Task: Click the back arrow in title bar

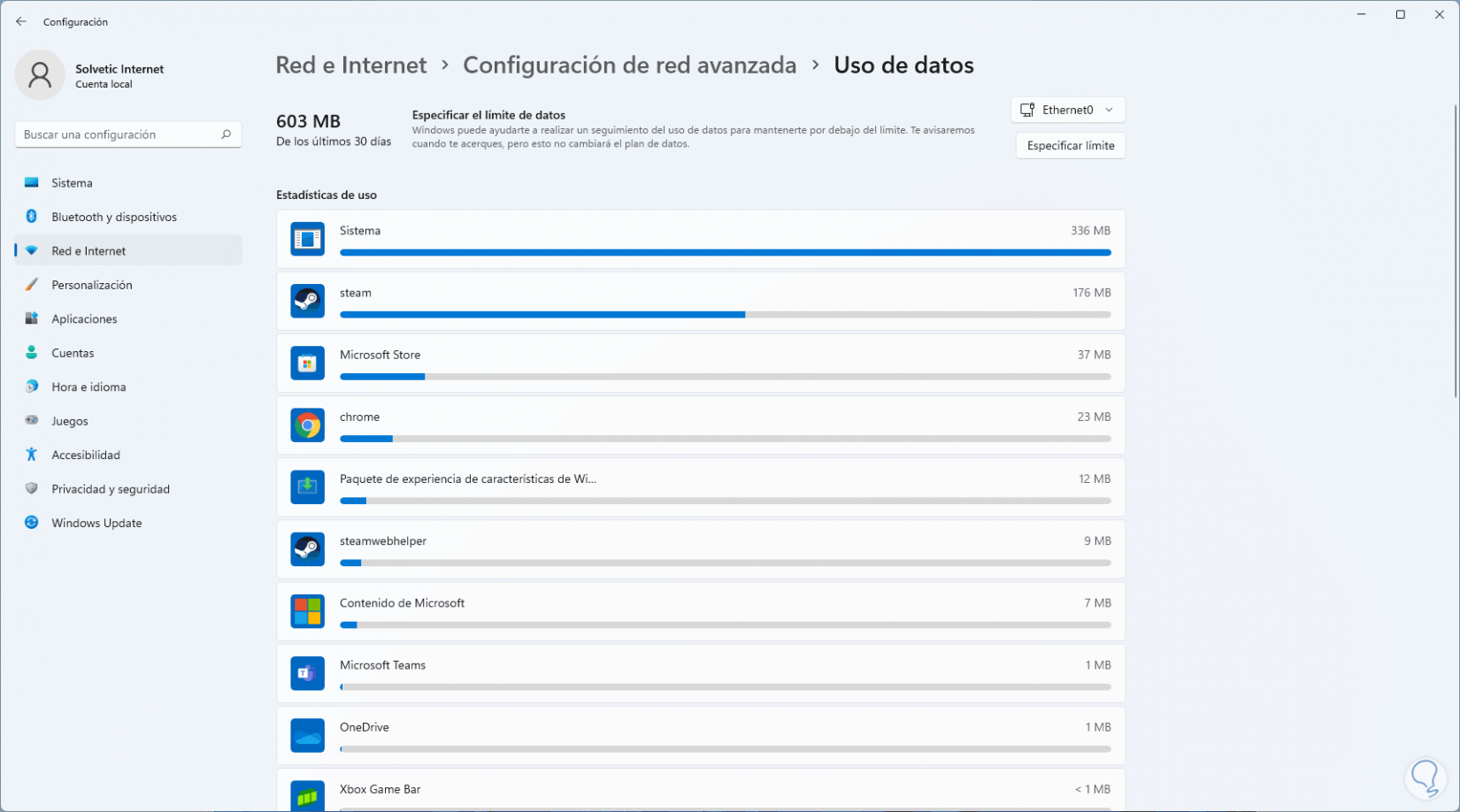Action: [x=21, y=21]
